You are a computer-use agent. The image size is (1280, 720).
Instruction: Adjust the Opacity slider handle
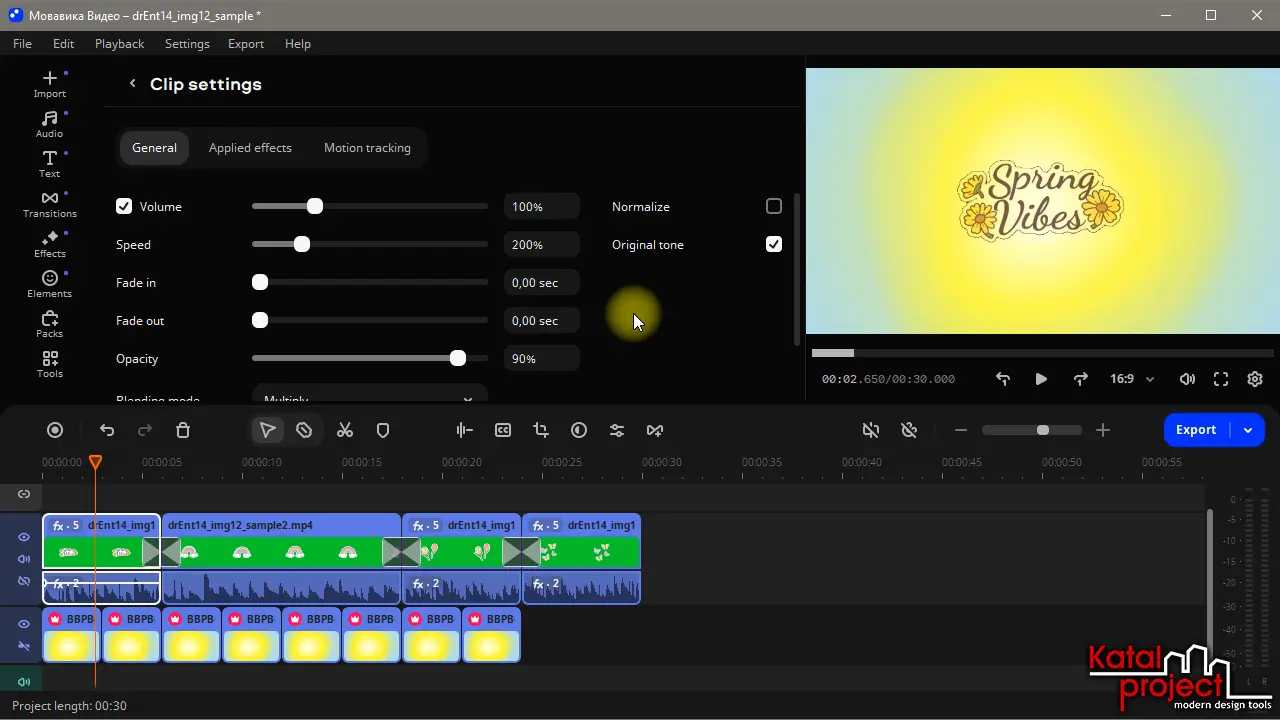click(458, 358)
